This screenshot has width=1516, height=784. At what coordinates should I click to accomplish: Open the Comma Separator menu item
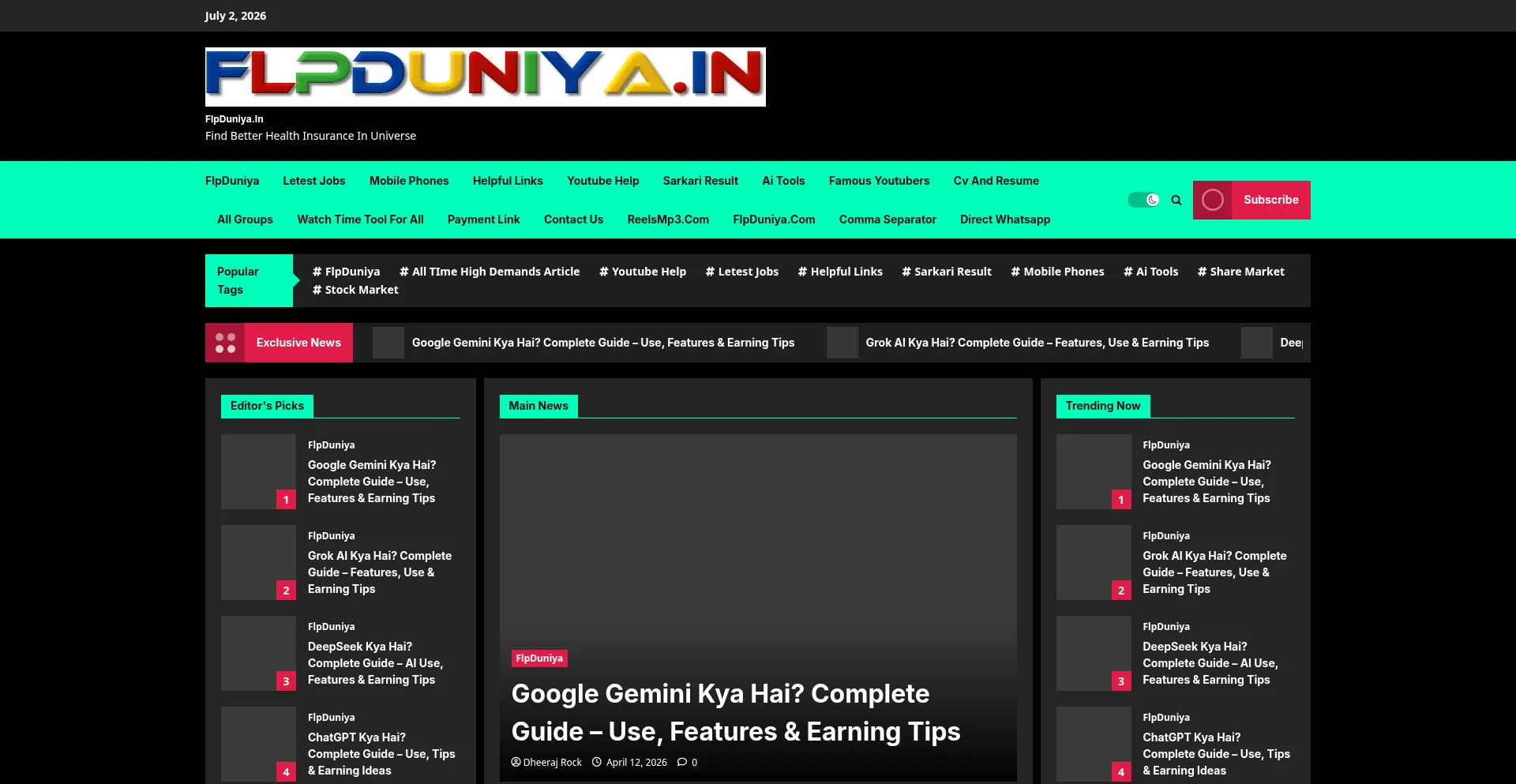coord(887,219)
